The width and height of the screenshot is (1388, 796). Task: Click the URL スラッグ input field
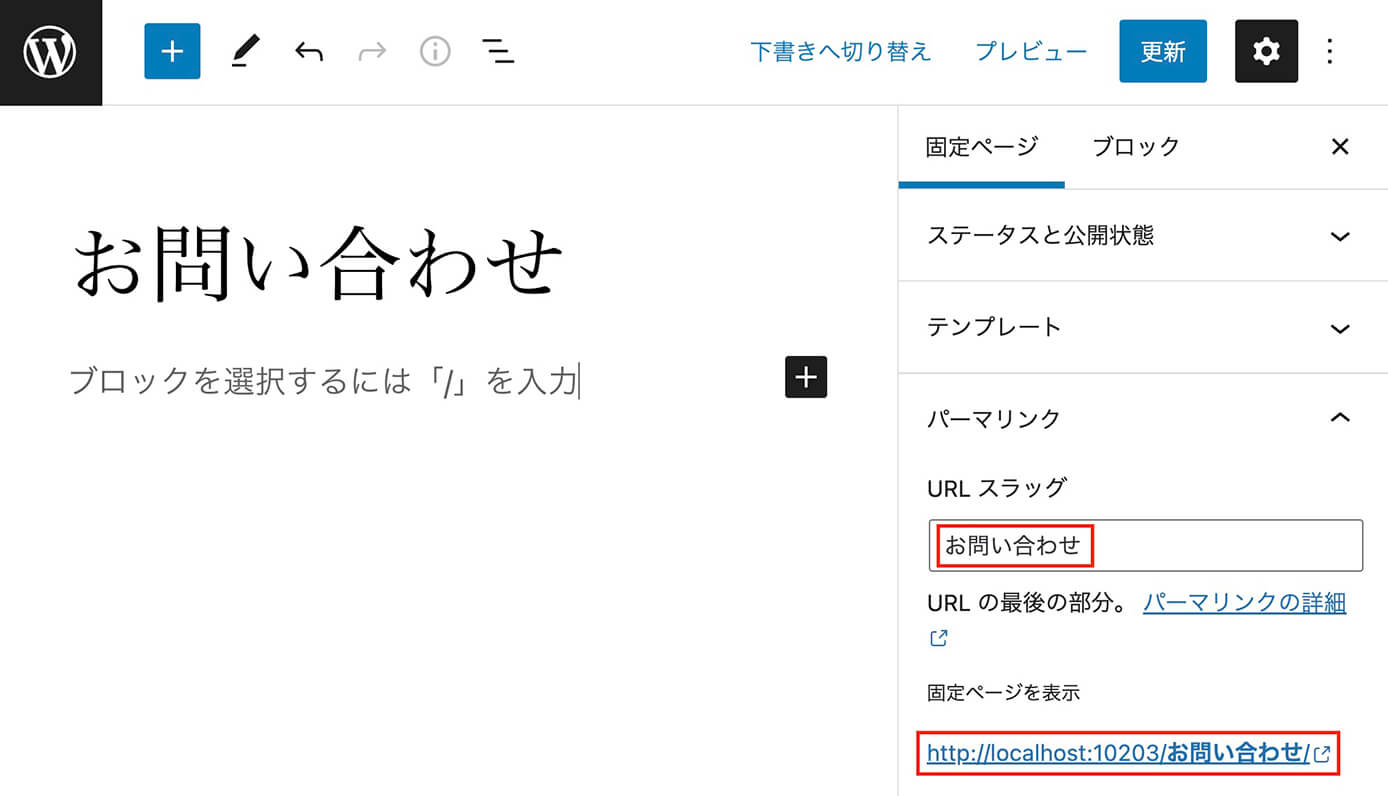click(1145, 546)
